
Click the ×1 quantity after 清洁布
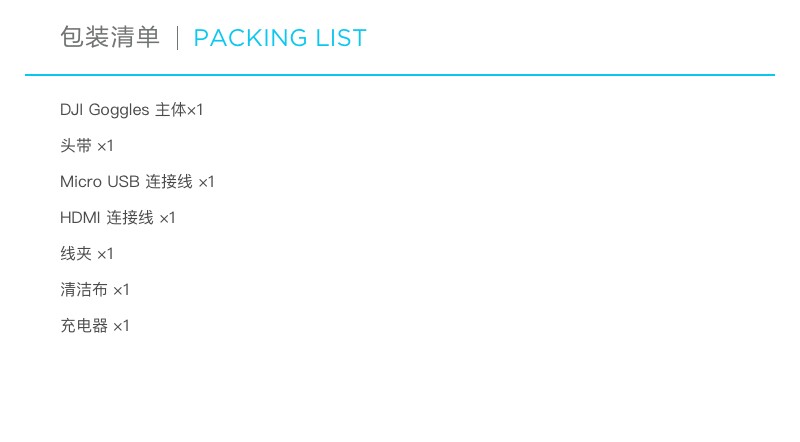tap(121, 290)
